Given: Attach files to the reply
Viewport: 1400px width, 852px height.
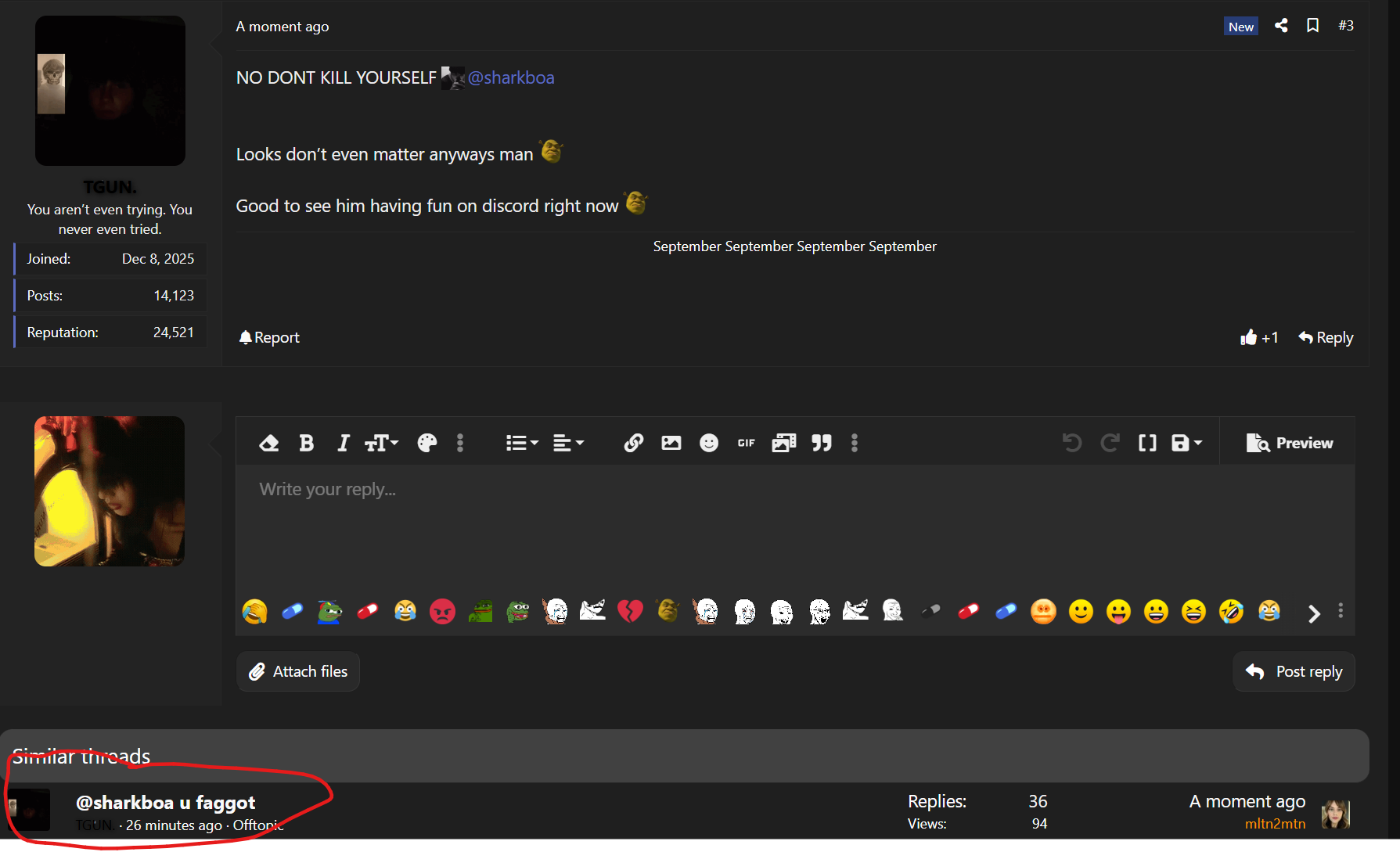Looking at the screenshot, I should pos(298,671).
